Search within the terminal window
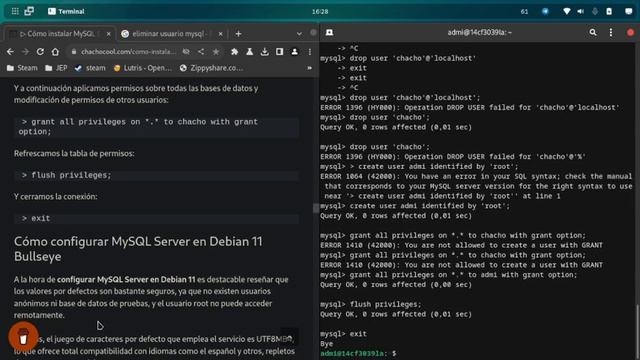Image resolution: width=640 pixels, height=360 pixels. tap(593, 33)
